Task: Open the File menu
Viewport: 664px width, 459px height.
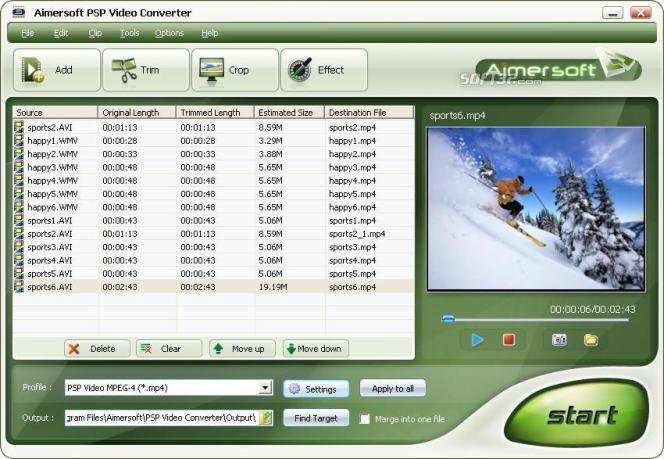Action: (x=28, y=33)
